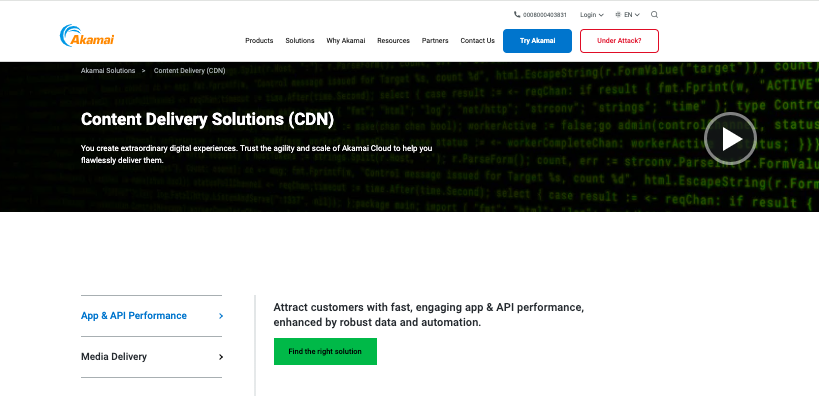The image size is (819, 396).
Task: Call the phone number 0008000403831
Action: pos(545,15)
